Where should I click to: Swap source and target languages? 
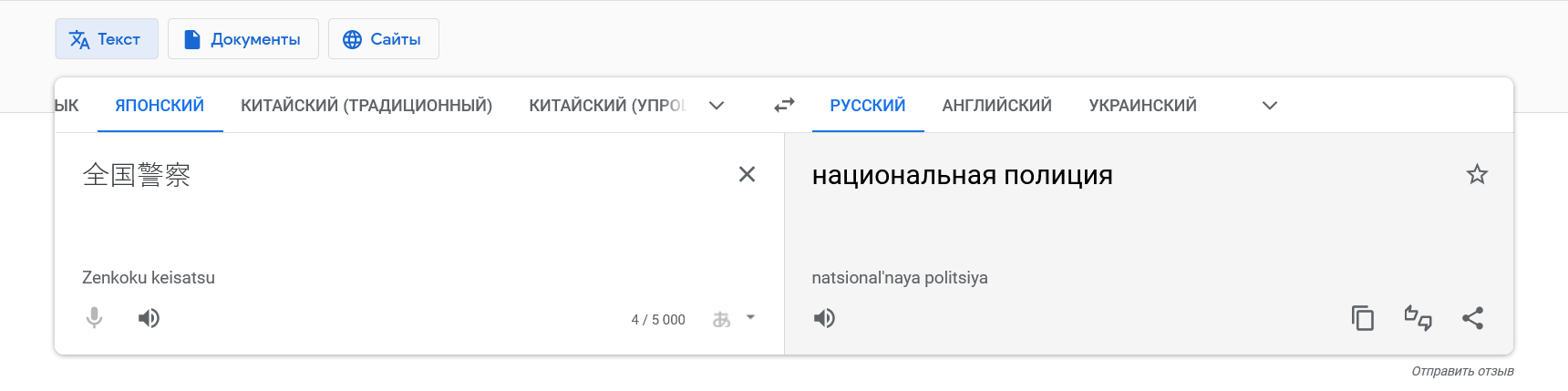point(784,106)
